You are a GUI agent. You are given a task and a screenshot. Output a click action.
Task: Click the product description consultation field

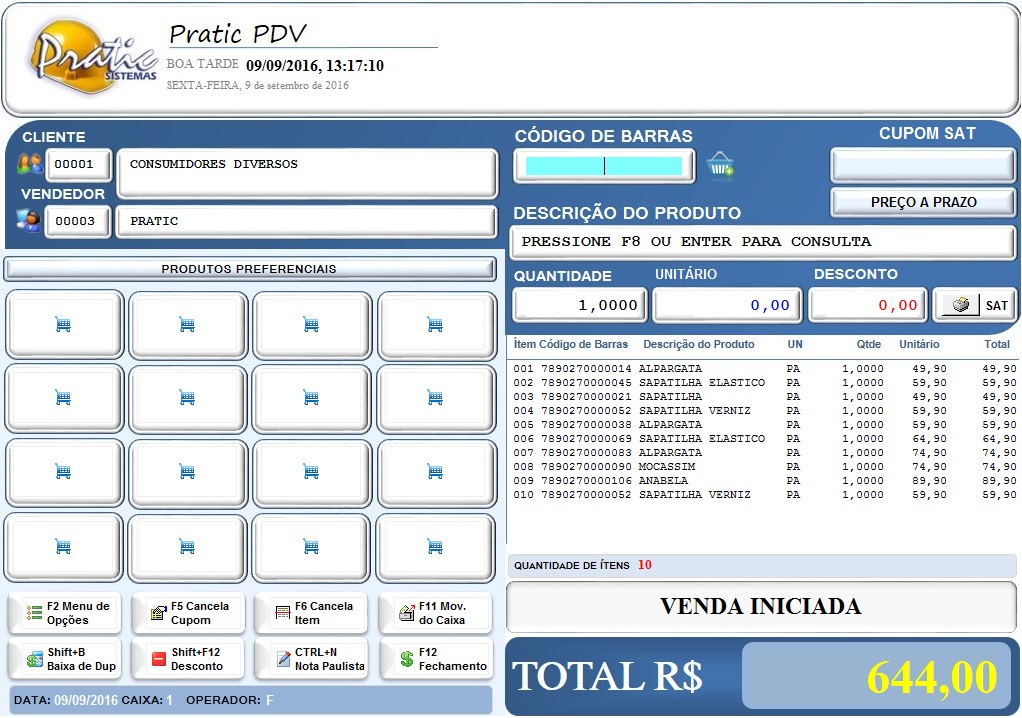pos(762,242)
